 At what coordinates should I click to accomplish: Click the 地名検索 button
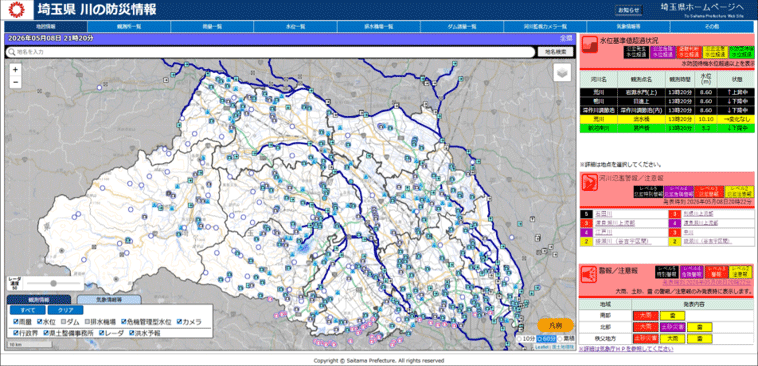[555, 52]
